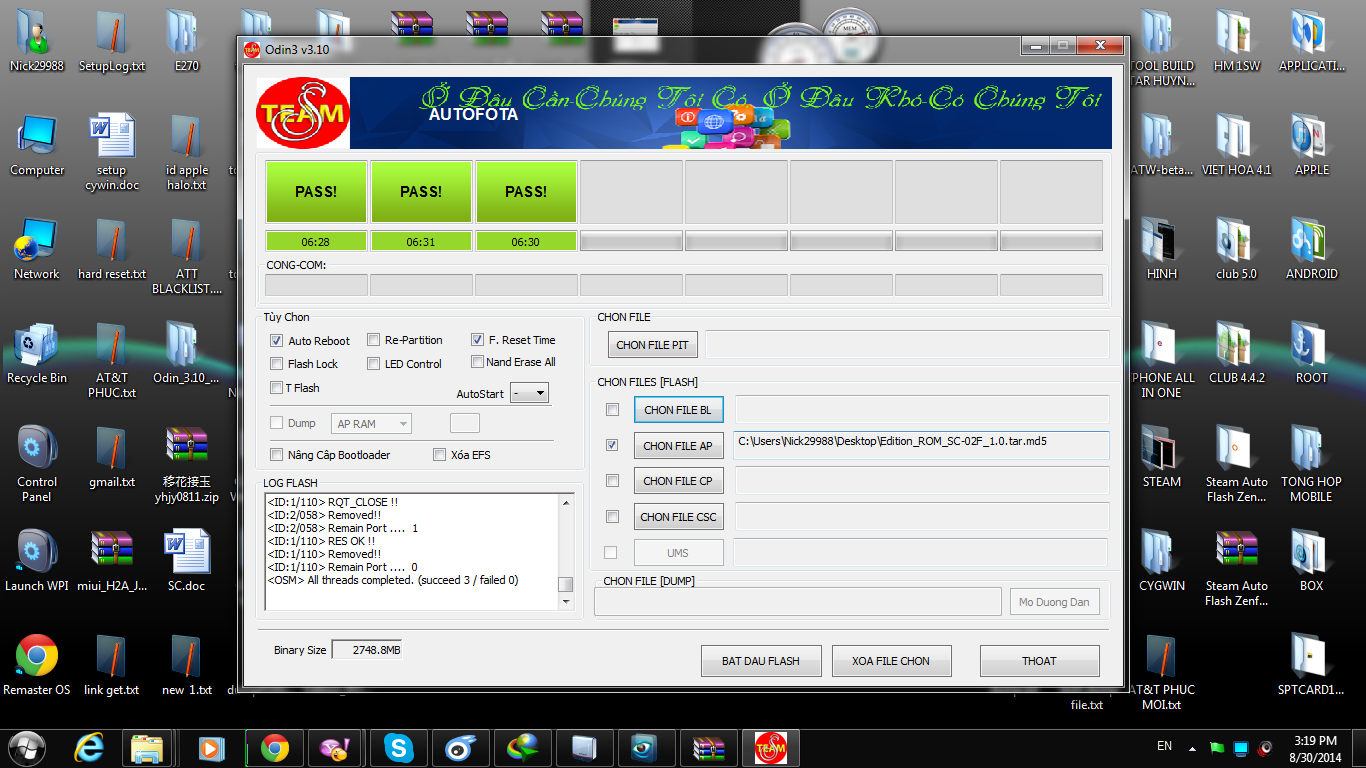Enable the Flash Lock checkbox
1366x768 pixels.
[277, 364]
